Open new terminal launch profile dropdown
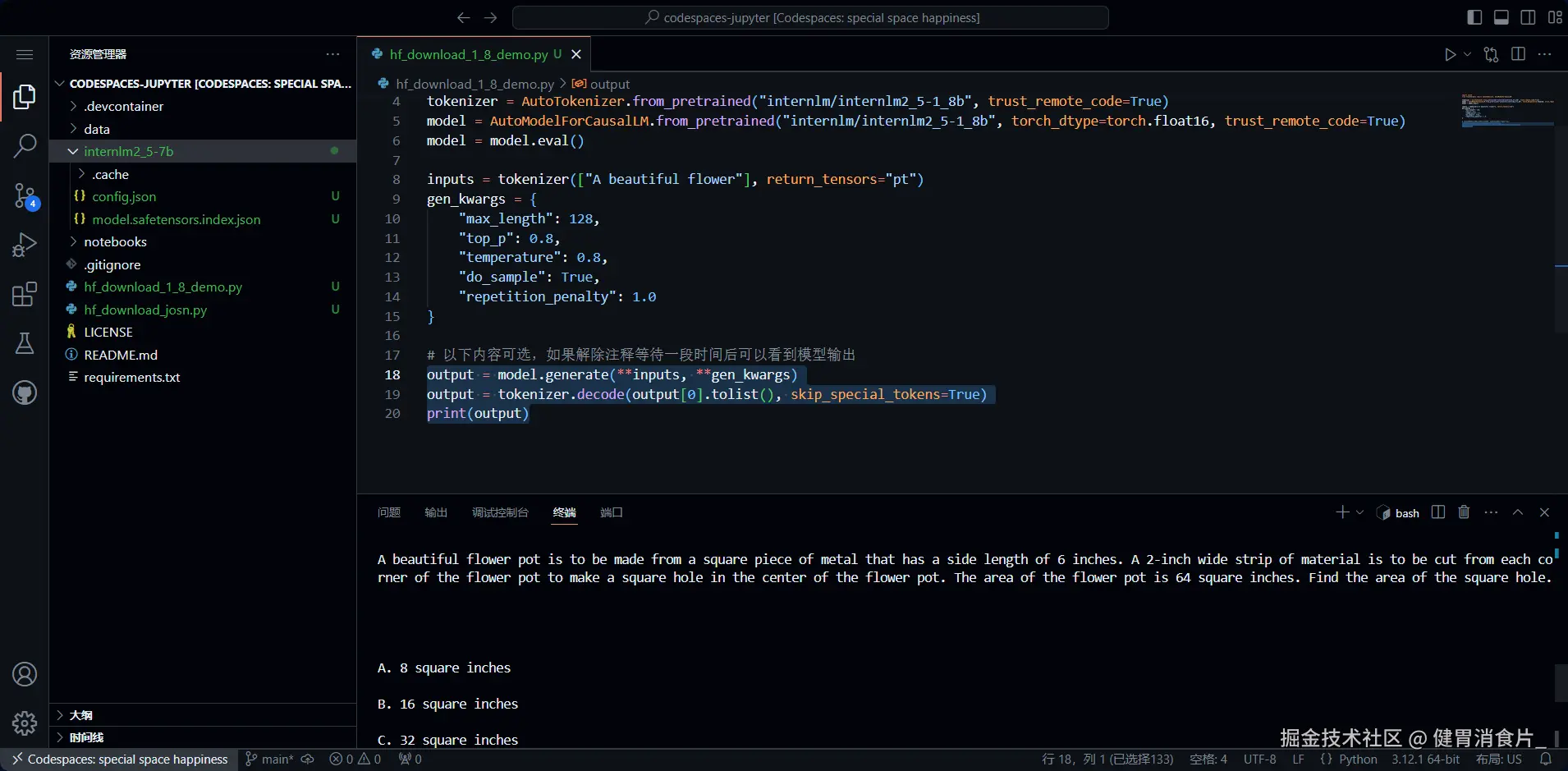 coord(1359,512)
